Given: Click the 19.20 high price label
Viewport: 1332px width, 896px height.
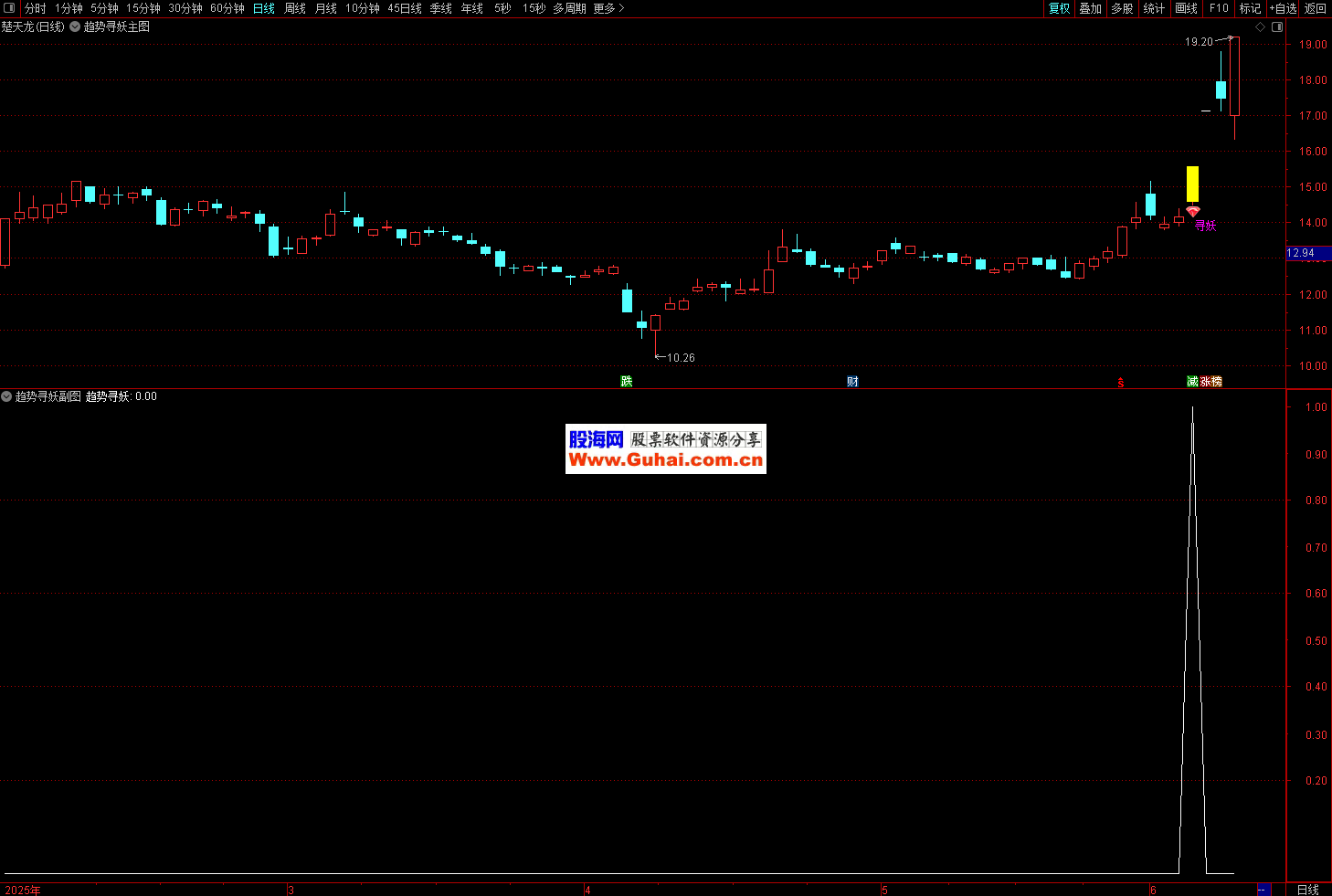Looking at the screenshot, I should [1199, 42].
